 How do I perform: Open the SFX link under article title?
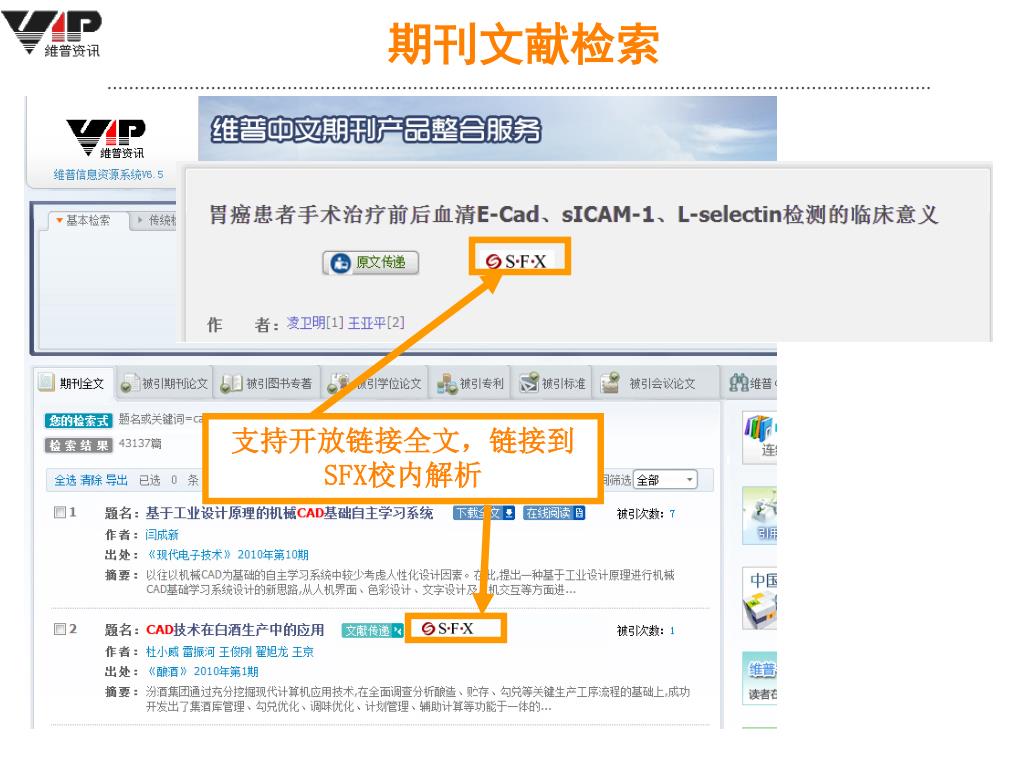tap(519, 261)
